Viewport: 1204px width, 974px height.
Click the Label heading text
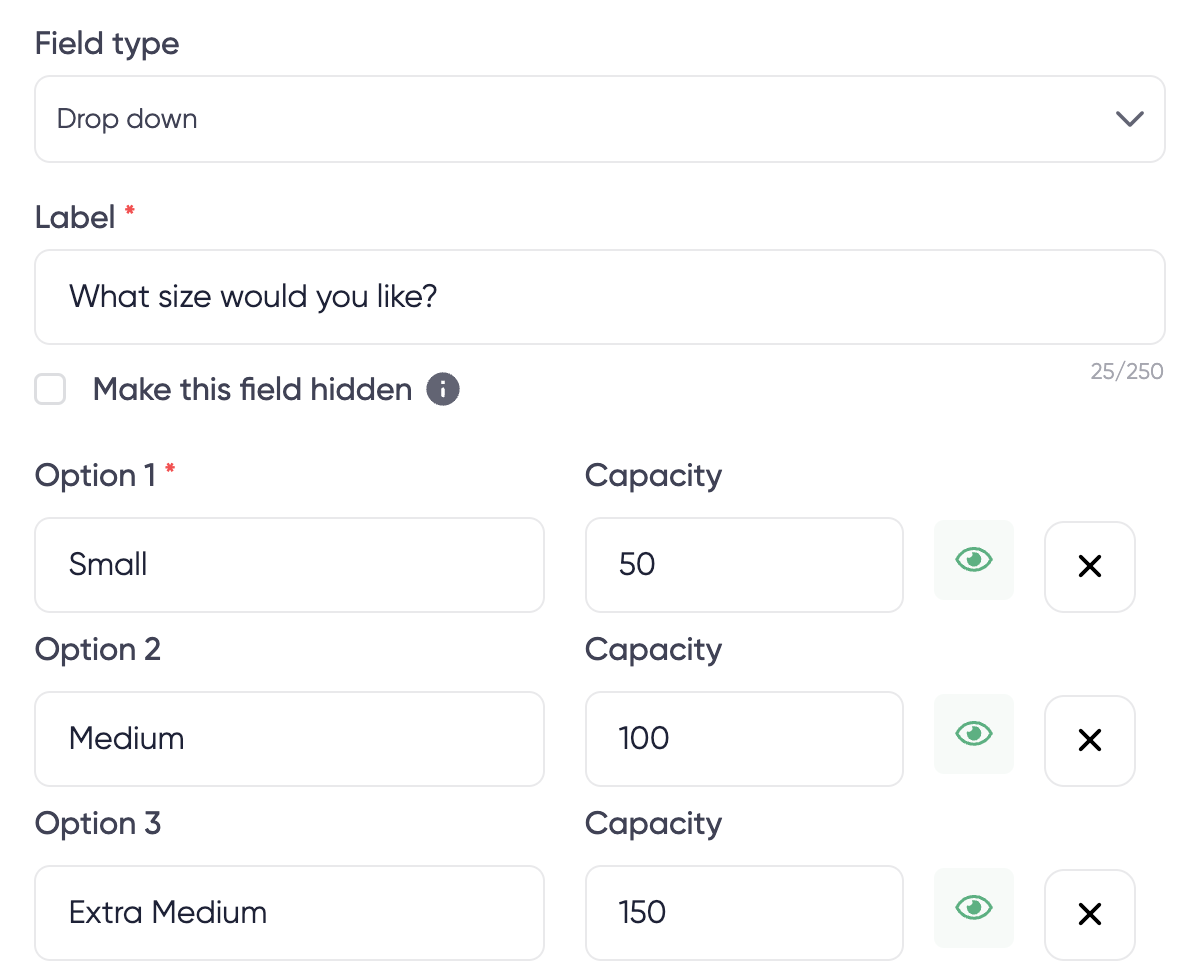click(75, 217)
